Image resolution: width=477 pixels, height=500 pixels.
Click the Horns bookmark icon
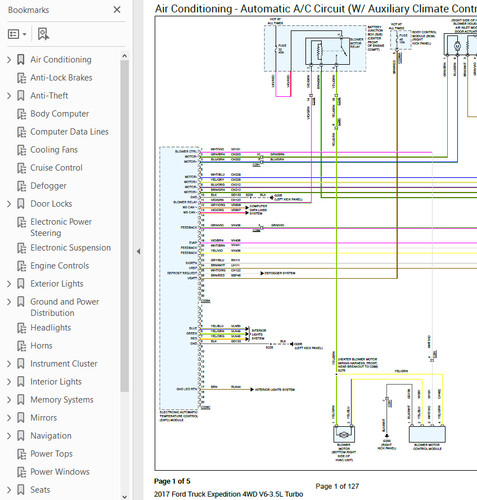click(22, 346)
